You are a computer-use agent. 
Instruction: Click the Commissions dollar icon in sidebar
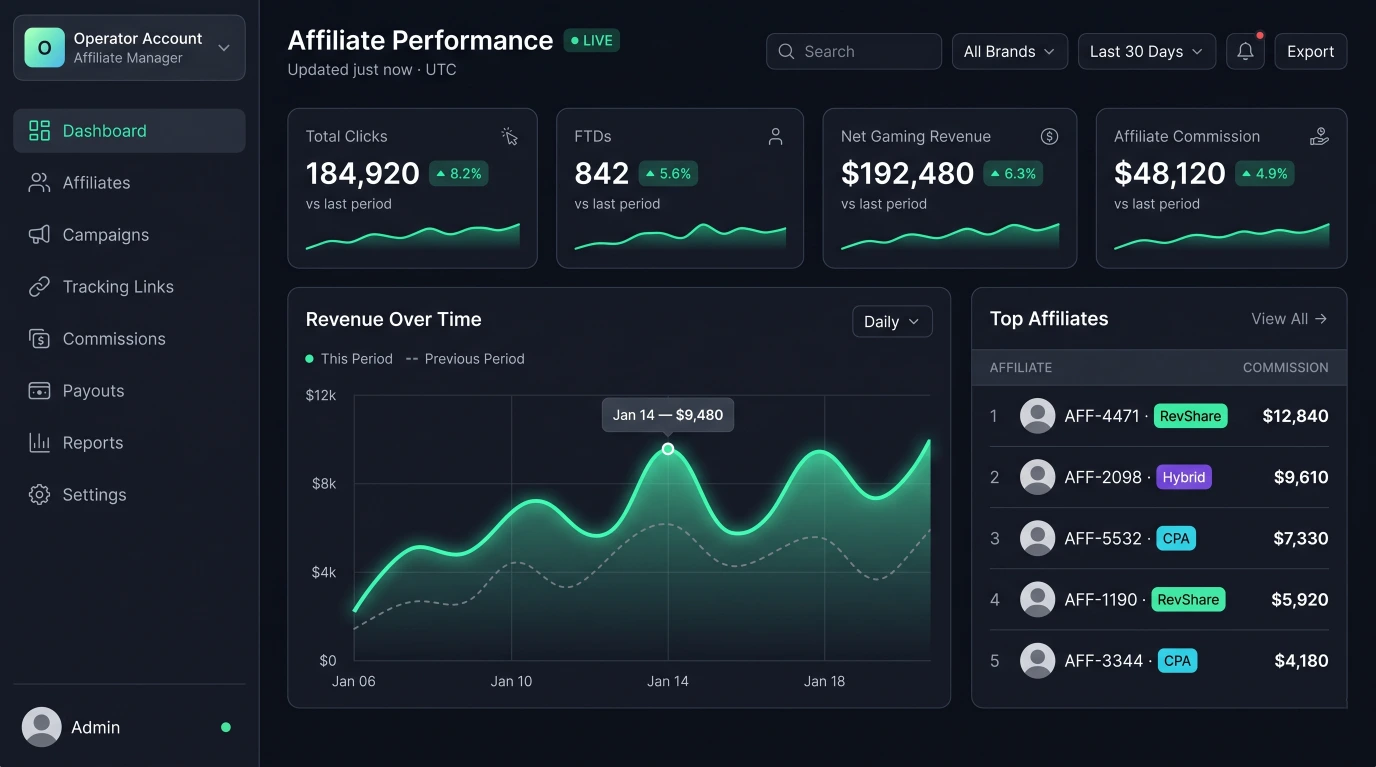tap(39, 339)
